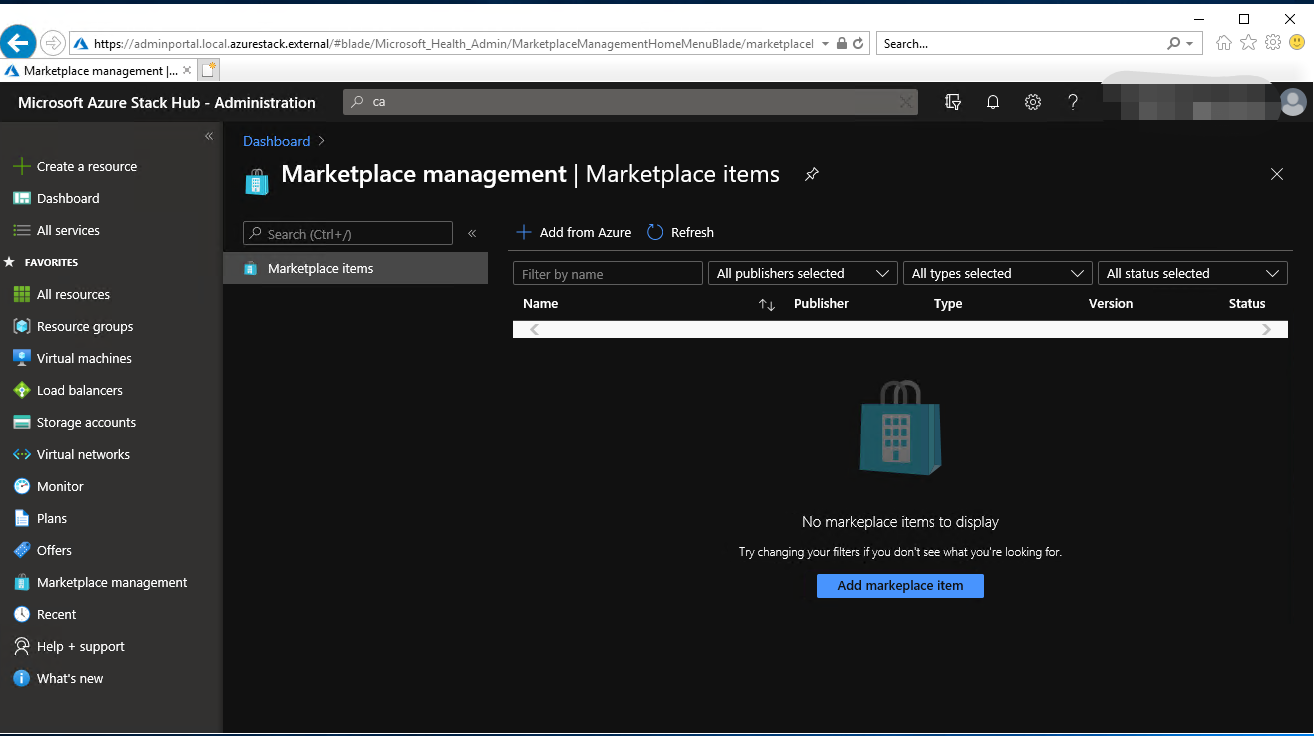Open the browser search provider dropdown

pos(1188,44)
